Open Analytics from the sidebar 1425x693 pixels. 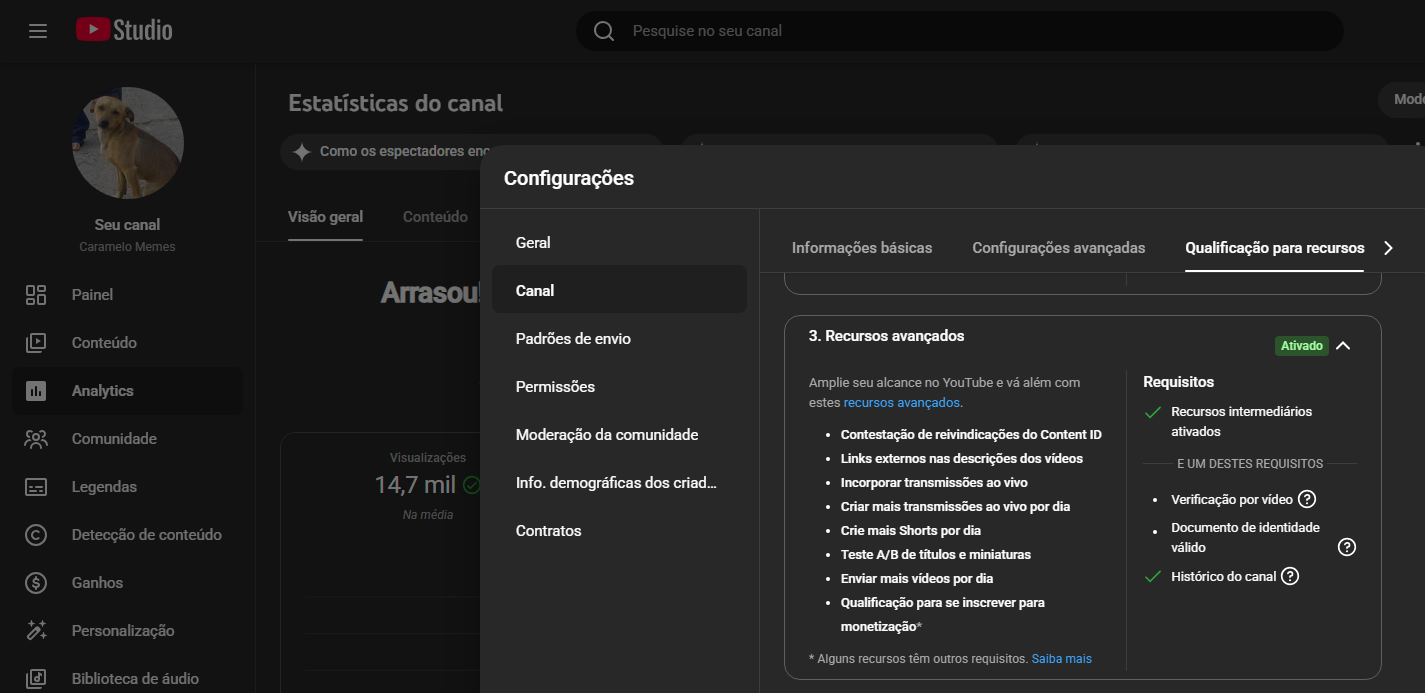128,391
